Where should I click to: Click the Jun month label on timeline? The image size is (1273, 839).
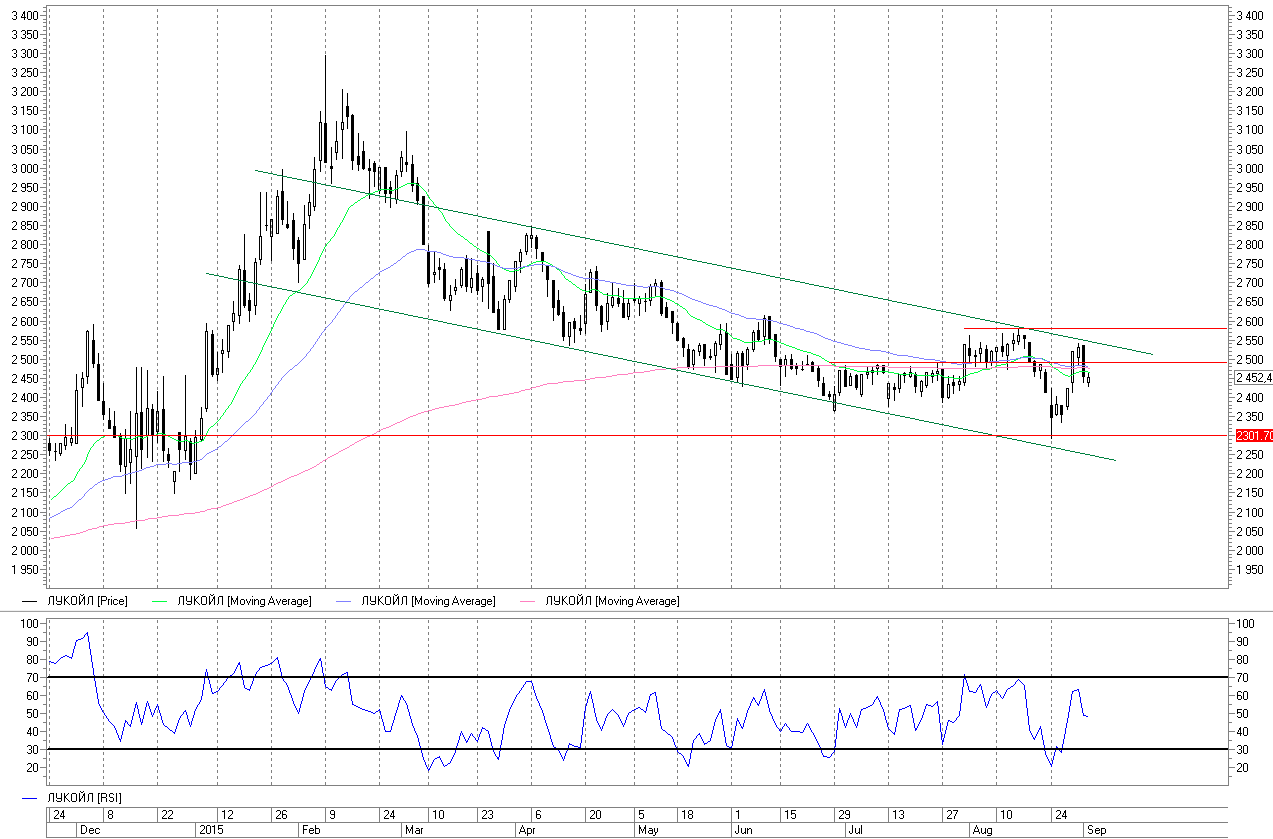tap(743, 830)
